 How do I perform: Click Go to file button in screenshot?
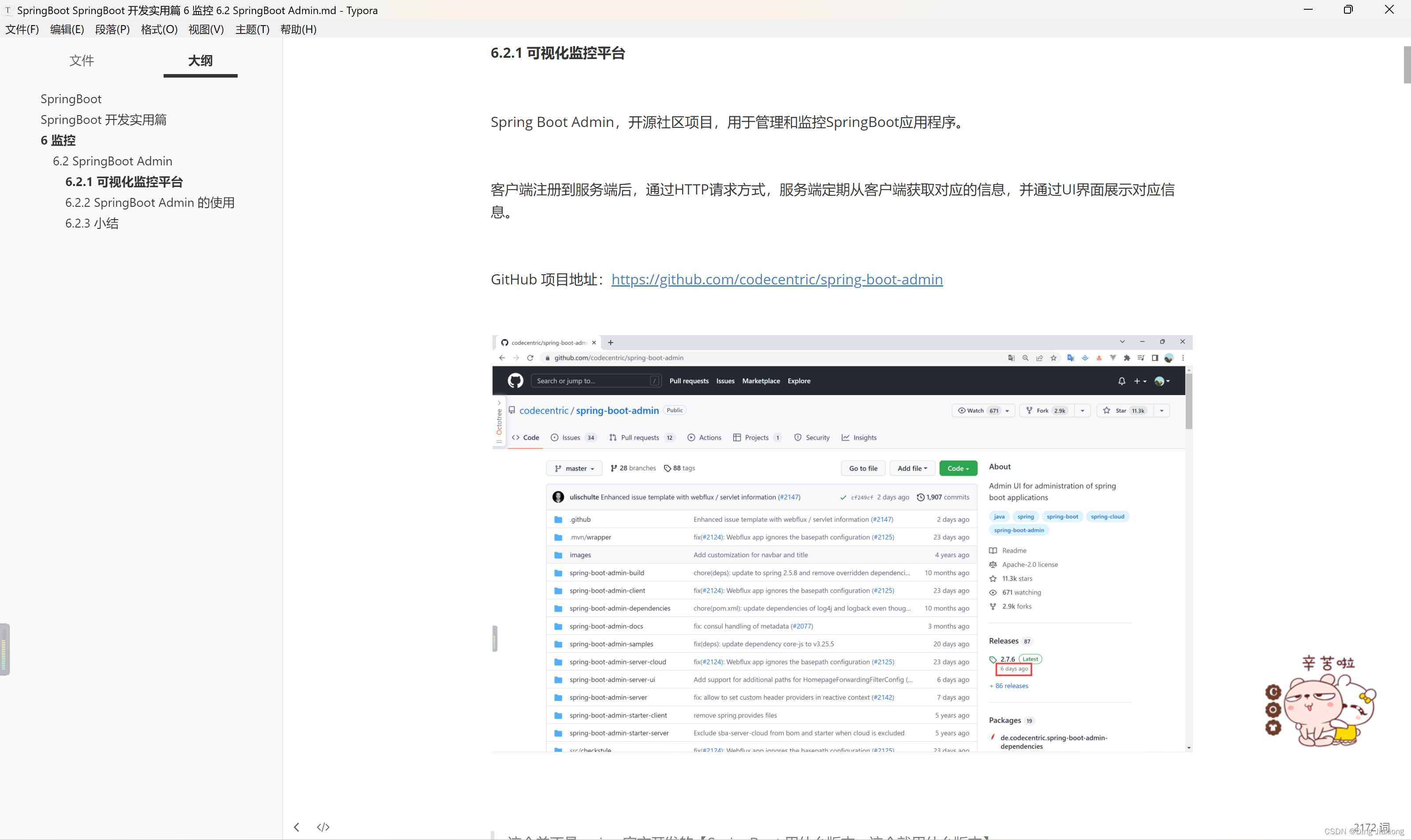coord(863,469)
